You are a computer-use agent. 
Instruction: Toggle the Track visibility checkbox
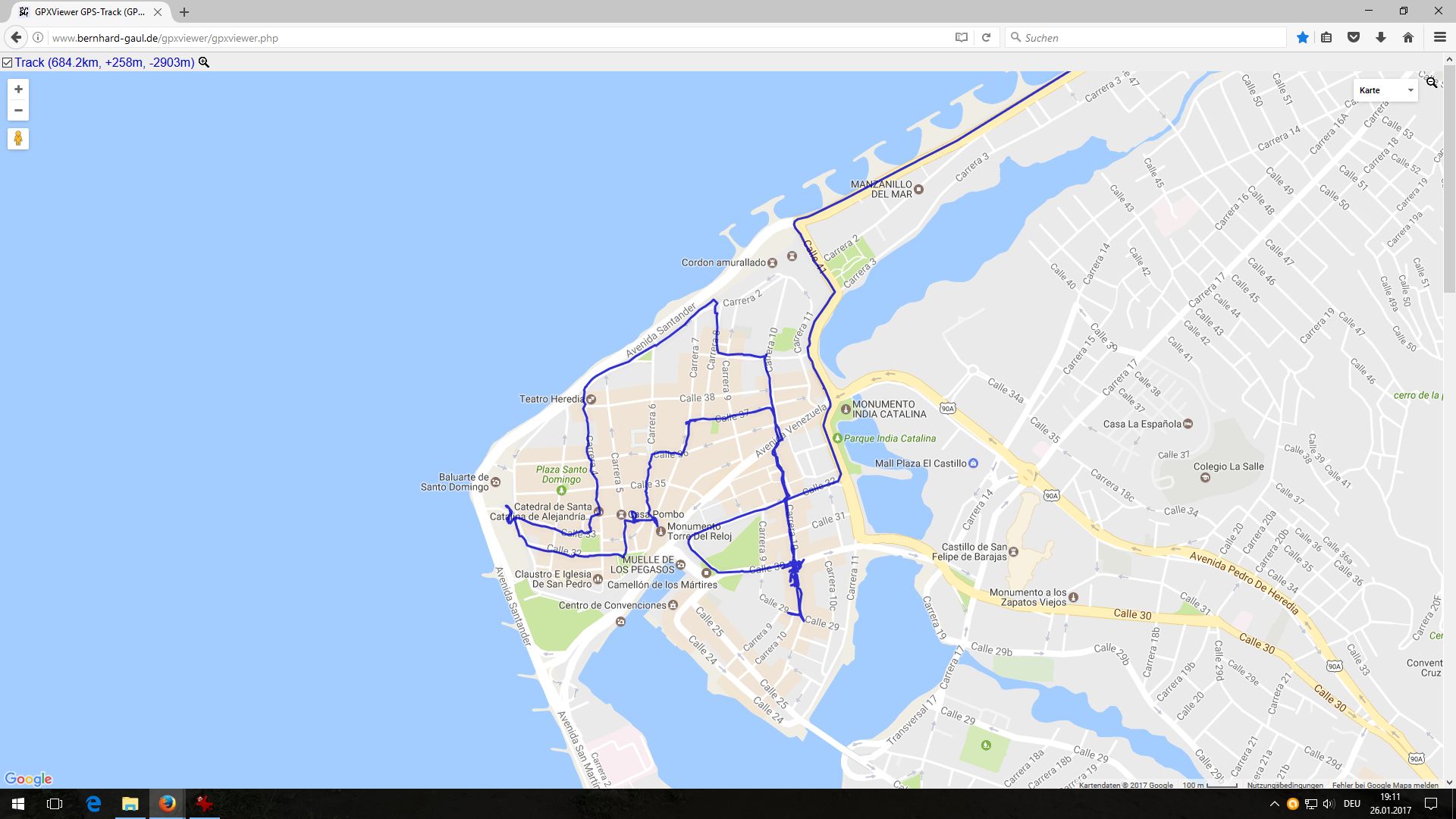[7, 63]
